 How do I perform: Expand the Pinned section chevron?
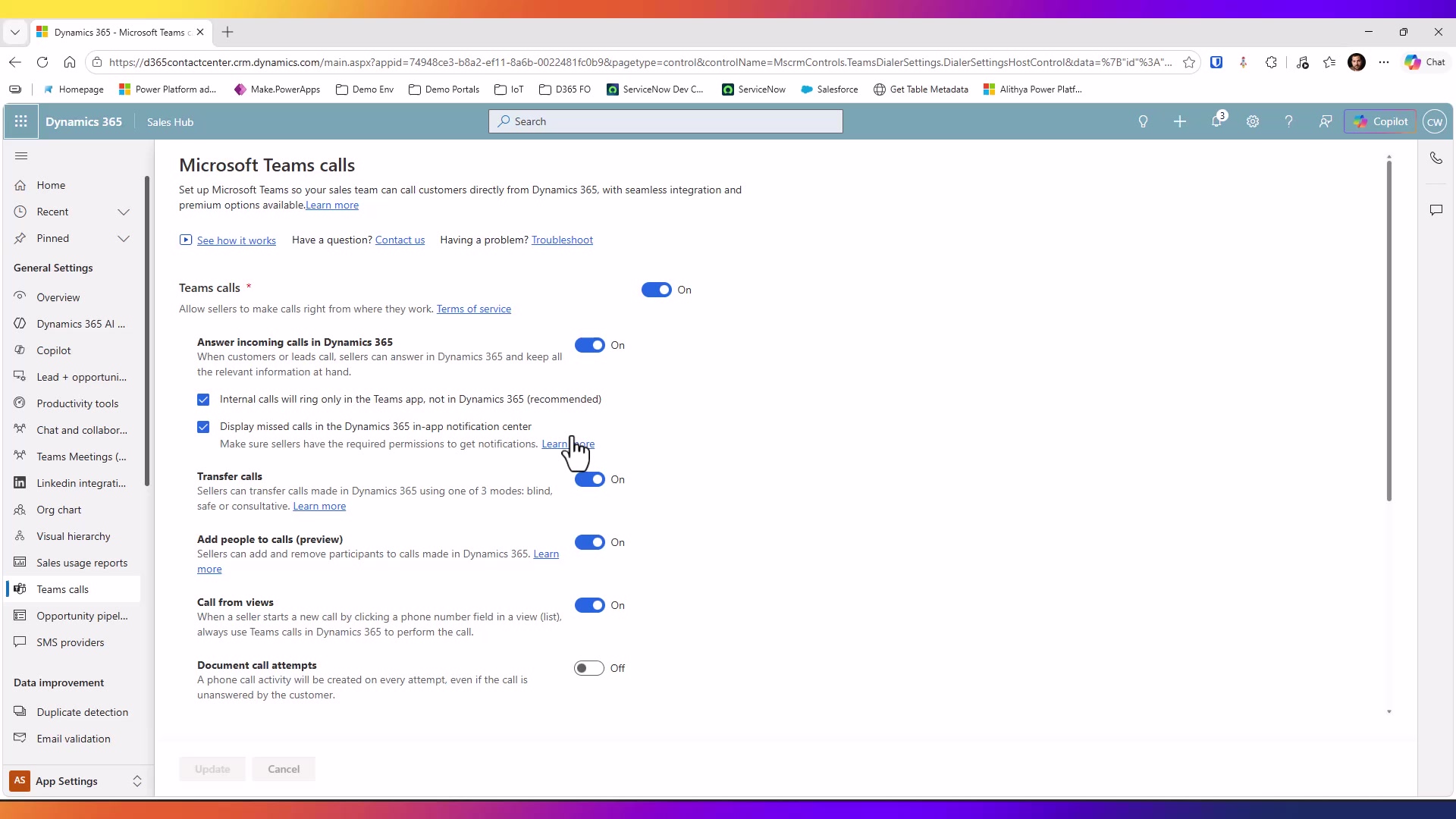(124, 238)
